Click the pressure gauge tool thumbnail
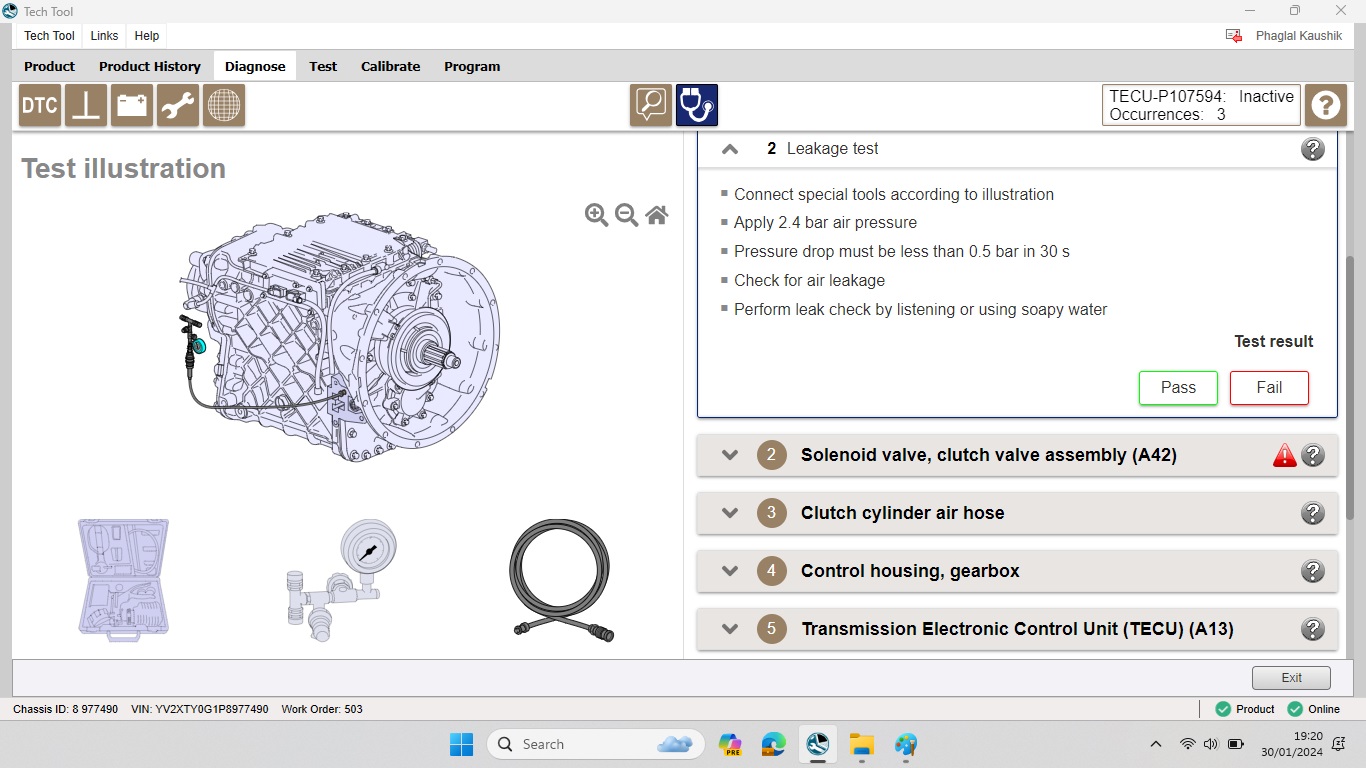The height and width of the screenshot is (768, 1366). tap(341, 579)
